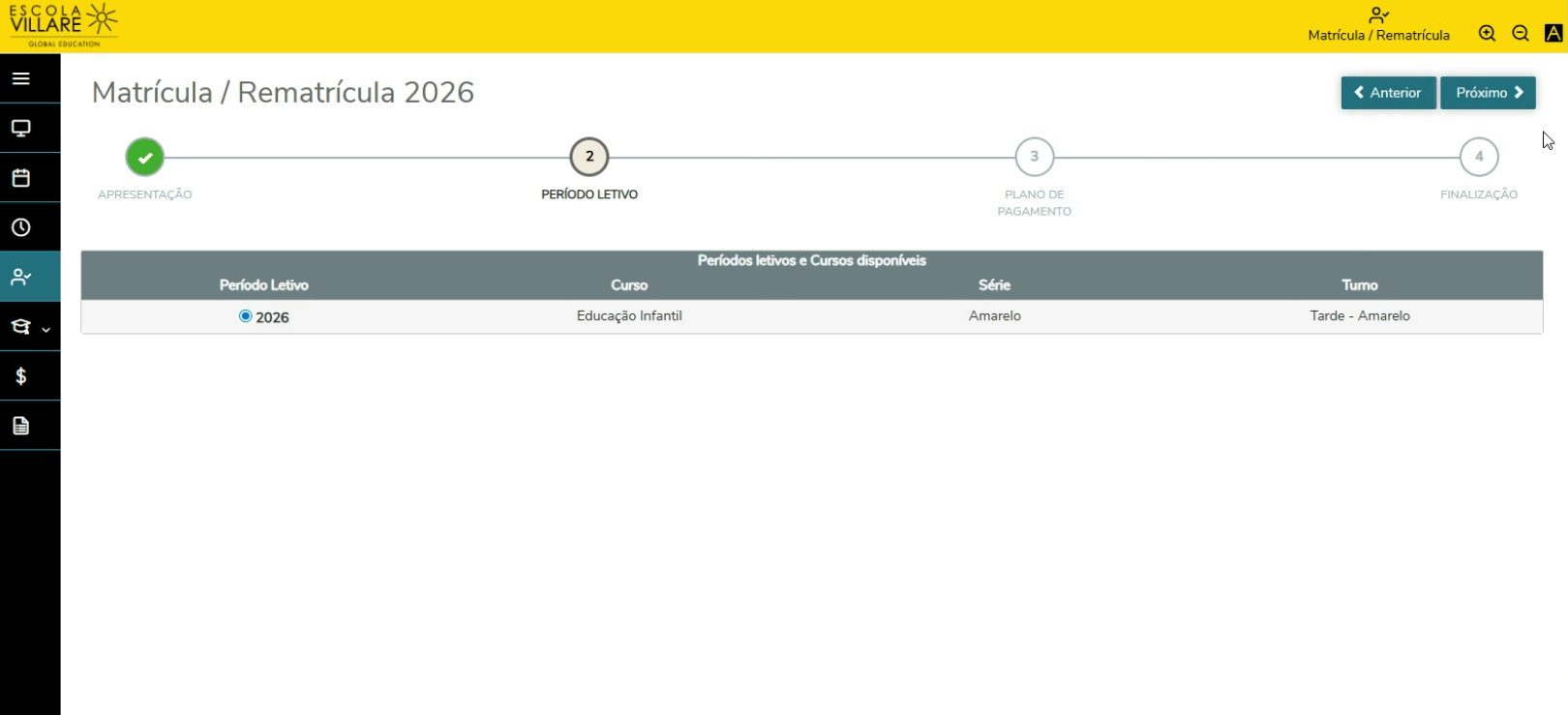Open Matrícula / Rematrícula header menu item
Viewport: 1568px width, 715px height.
[1378, 25]
